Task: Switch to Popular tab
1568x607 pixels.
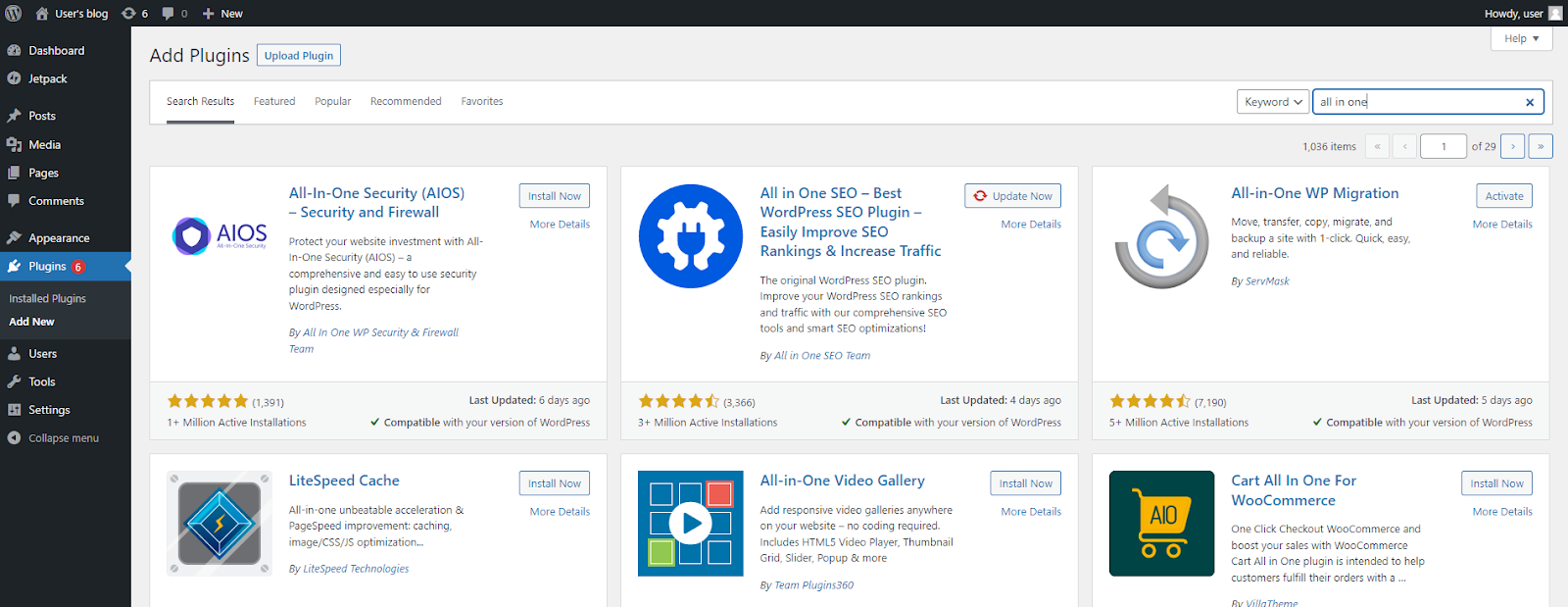Action: coord(332,101)
